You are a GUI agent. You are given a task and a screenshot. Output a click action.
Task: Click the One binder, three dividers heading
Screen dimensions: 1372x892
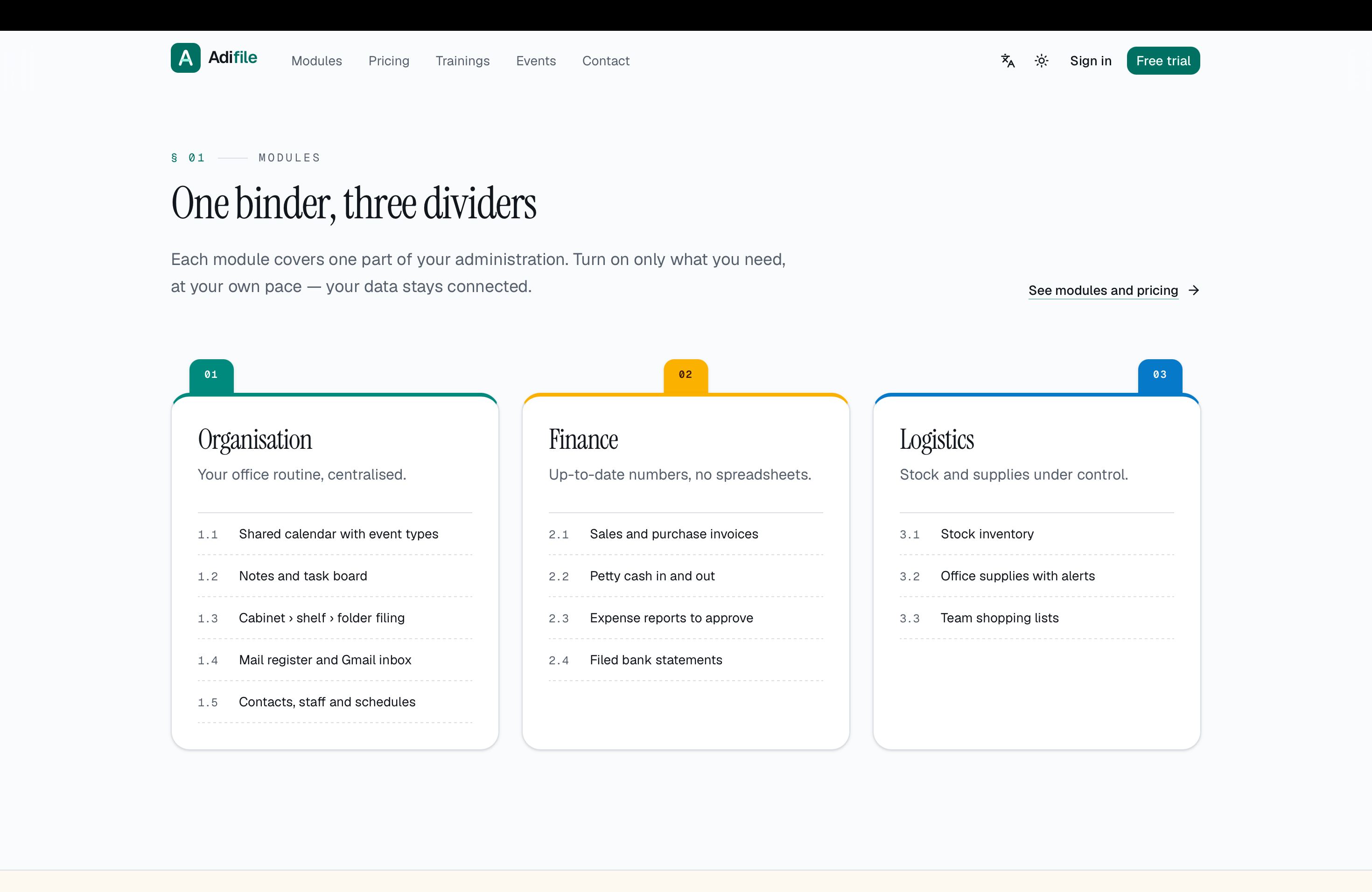[353, 203]
